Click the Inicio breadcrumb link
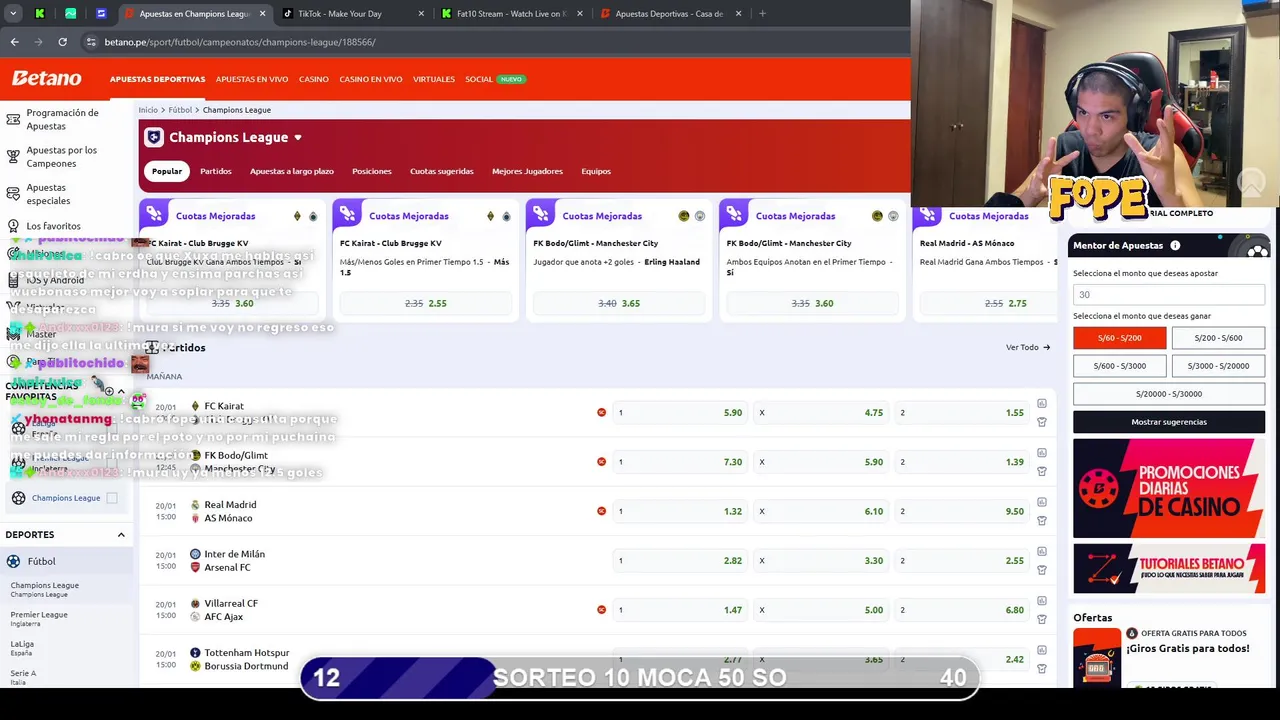This screenshot has width=1280, height=720. click(x=148, y=110)
